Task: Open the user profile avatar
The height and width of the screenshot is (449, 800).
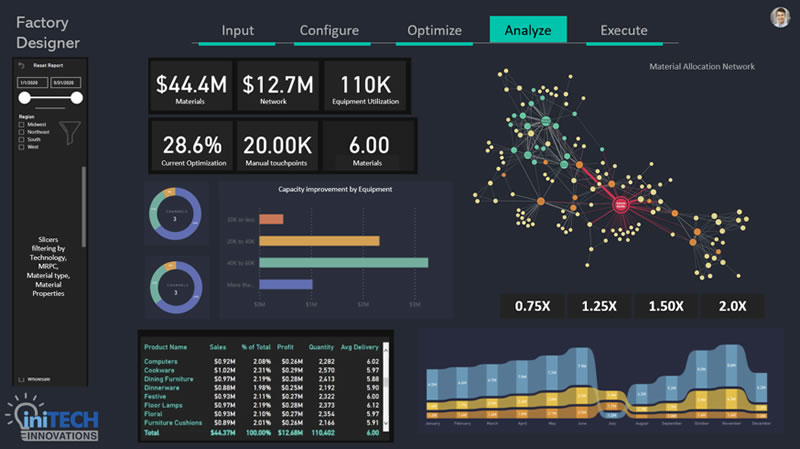Action: (780, 17)
